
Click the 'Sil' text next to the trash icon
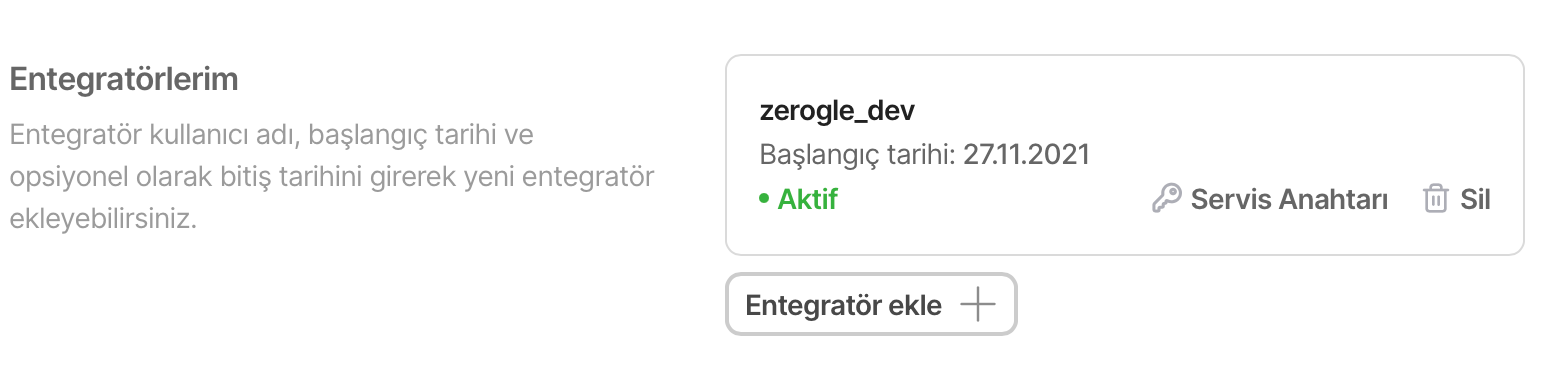1475,199
